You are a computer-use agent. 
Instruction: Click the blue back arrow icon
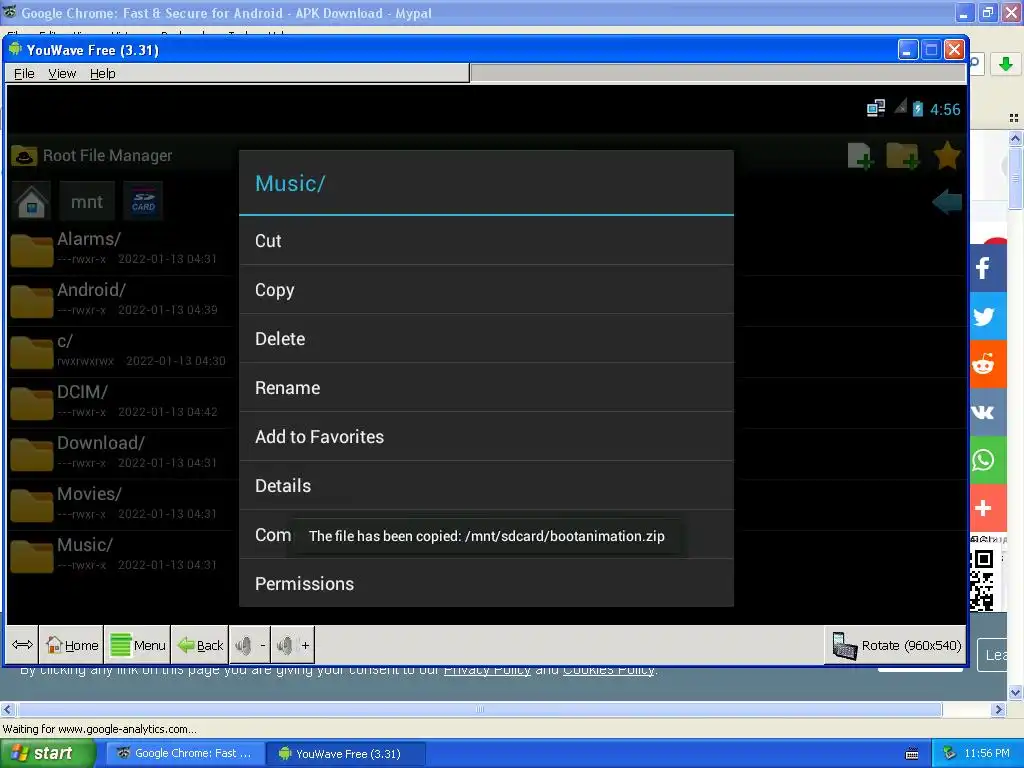pyautogui.click(x=947, y=202)
